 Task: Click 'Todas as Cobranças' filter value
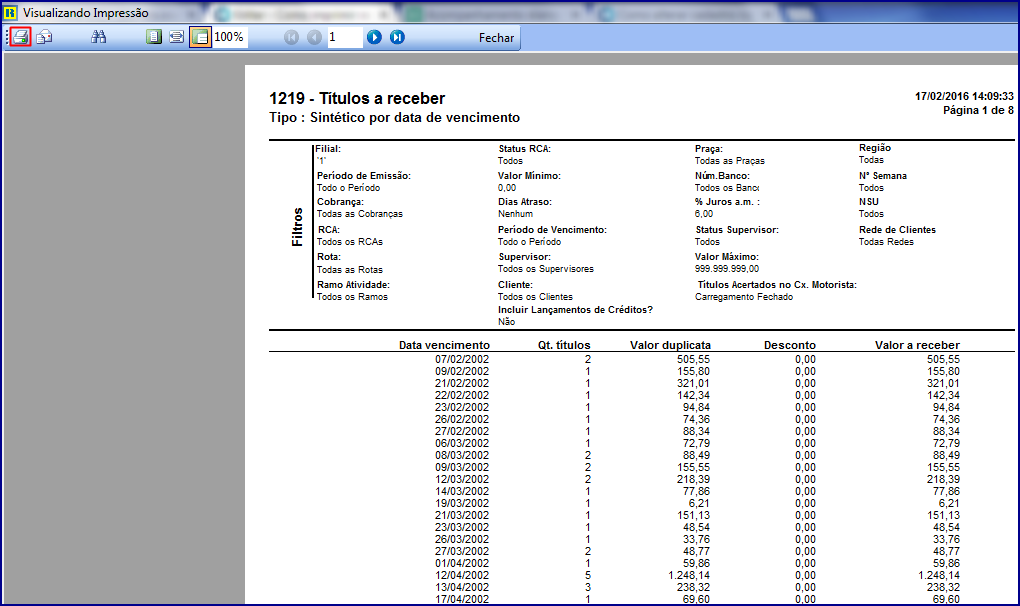point(360,214)
